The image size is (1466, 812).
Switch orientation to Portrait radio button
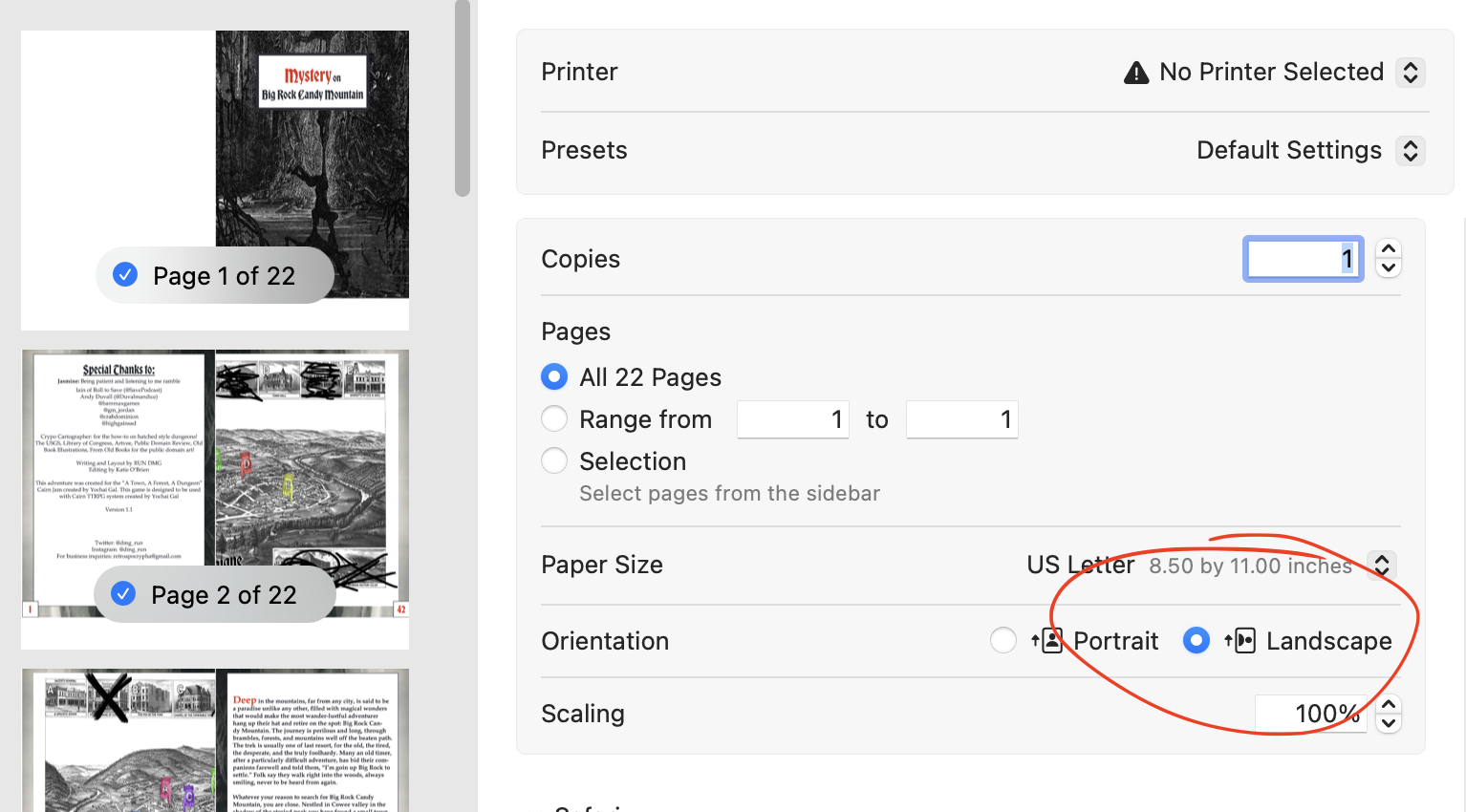1003,640
